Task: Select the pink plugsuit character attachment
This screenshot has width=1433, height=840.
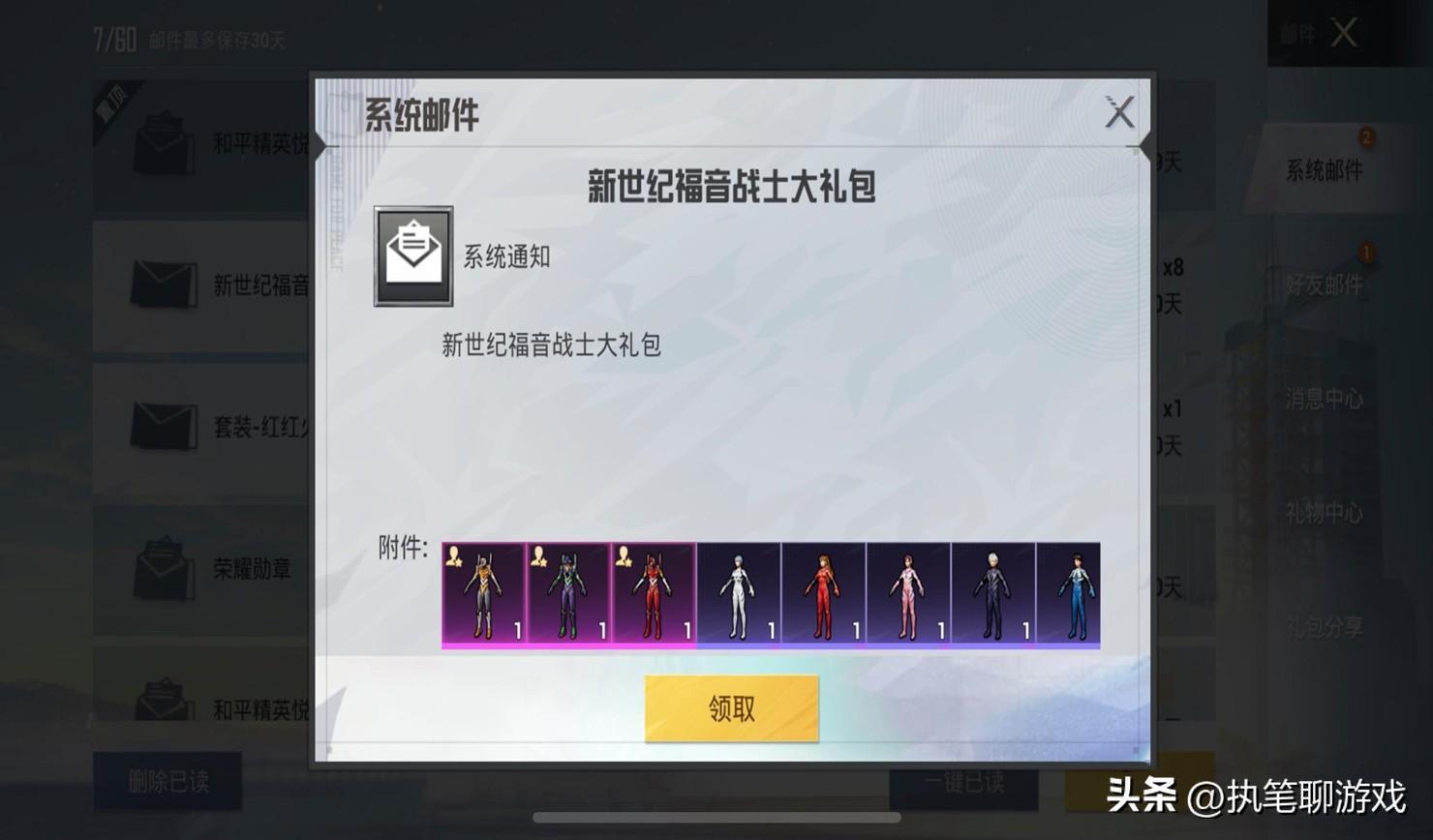Action: coord(909,594)
